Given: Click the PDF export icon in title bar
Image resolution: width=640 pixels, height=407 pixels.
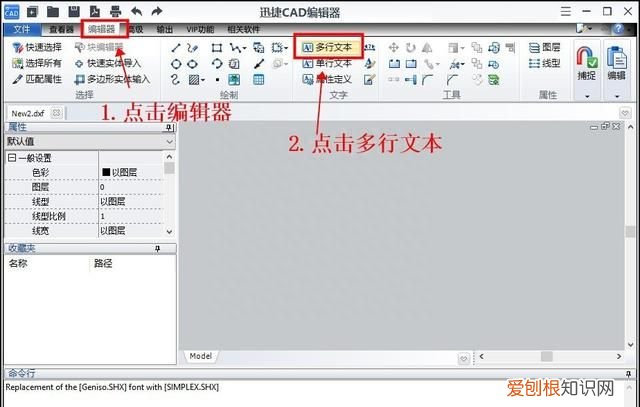Looking at the screenshot, I should pos(95,12).
